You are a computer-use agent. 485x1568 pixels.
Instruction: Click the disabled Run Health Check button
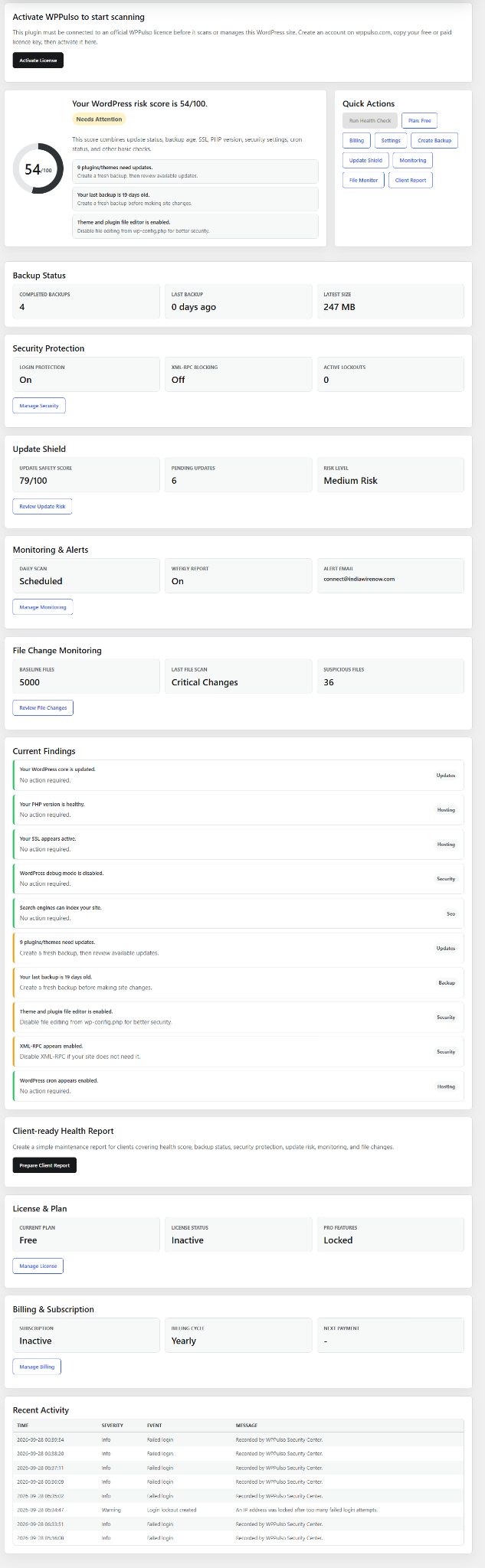370,120
